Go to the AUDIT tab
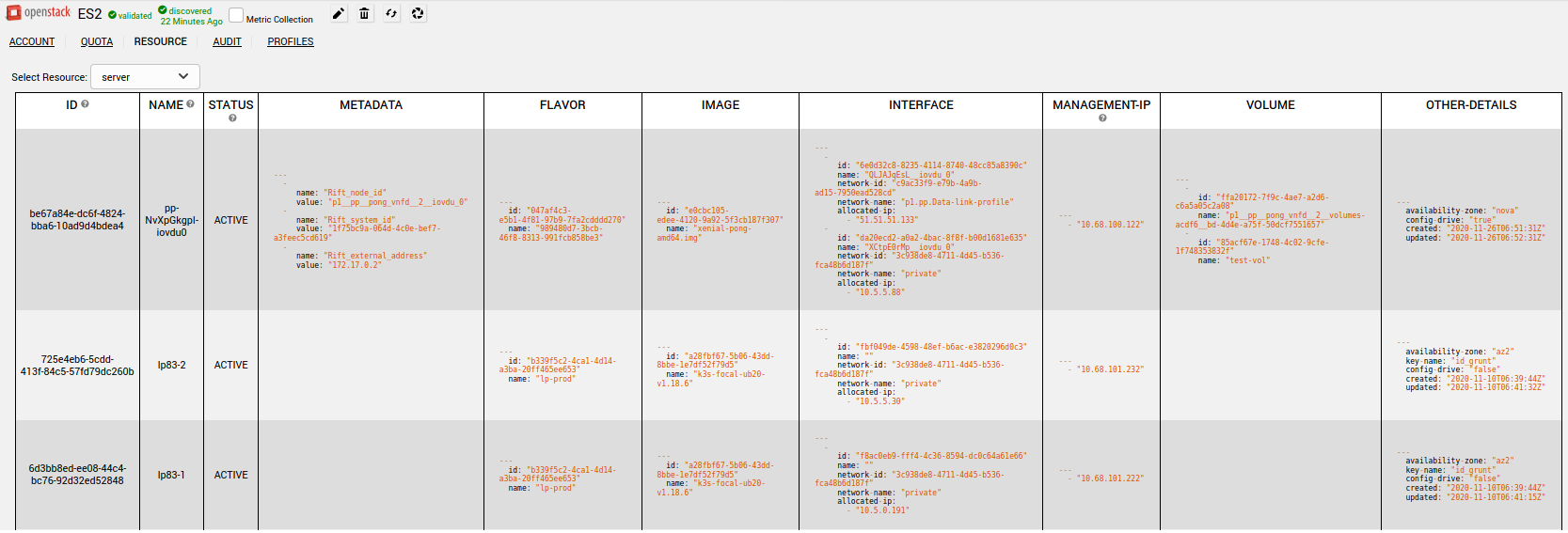Screen dimensions: 1568x533 pos(227,41)
